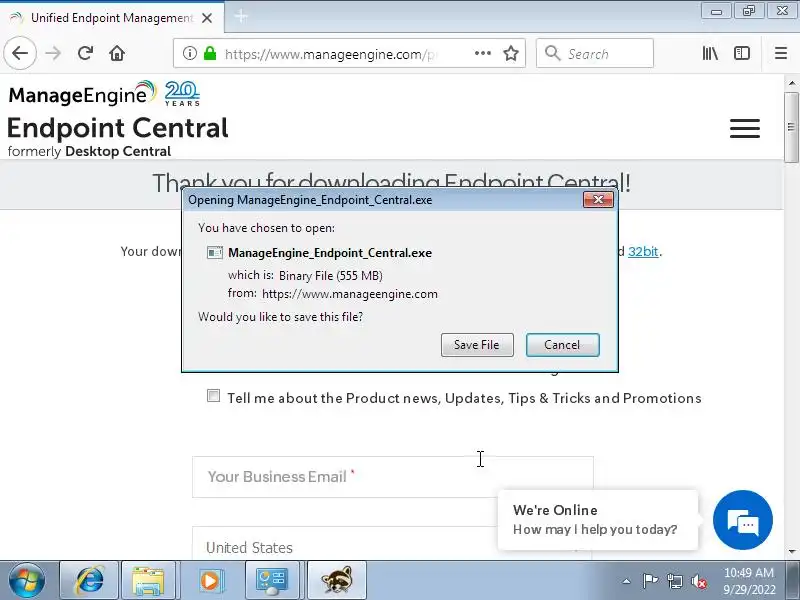Close the Opening ManageEngine dialog
The image size is (800, 600).
tap(598, 199)
